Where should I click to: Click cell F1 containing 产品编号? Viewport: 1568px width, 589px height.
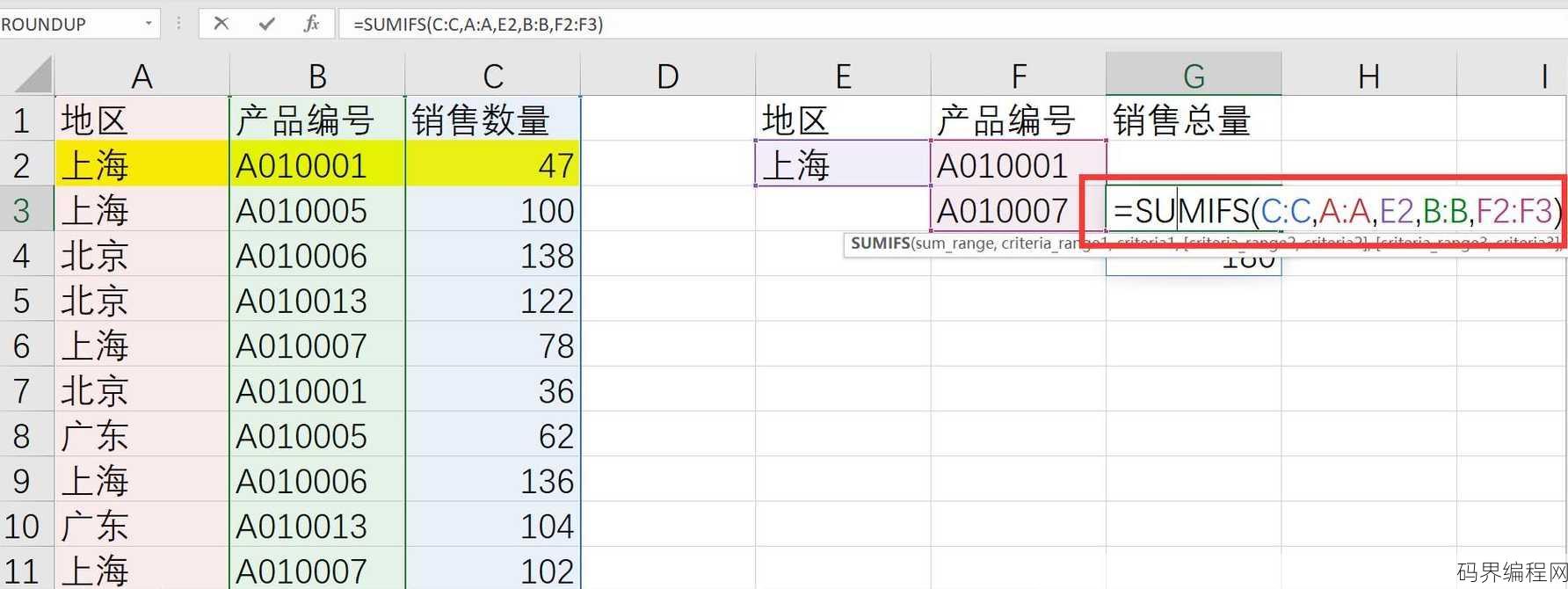pyautogui.click(x=1019, y=120)
